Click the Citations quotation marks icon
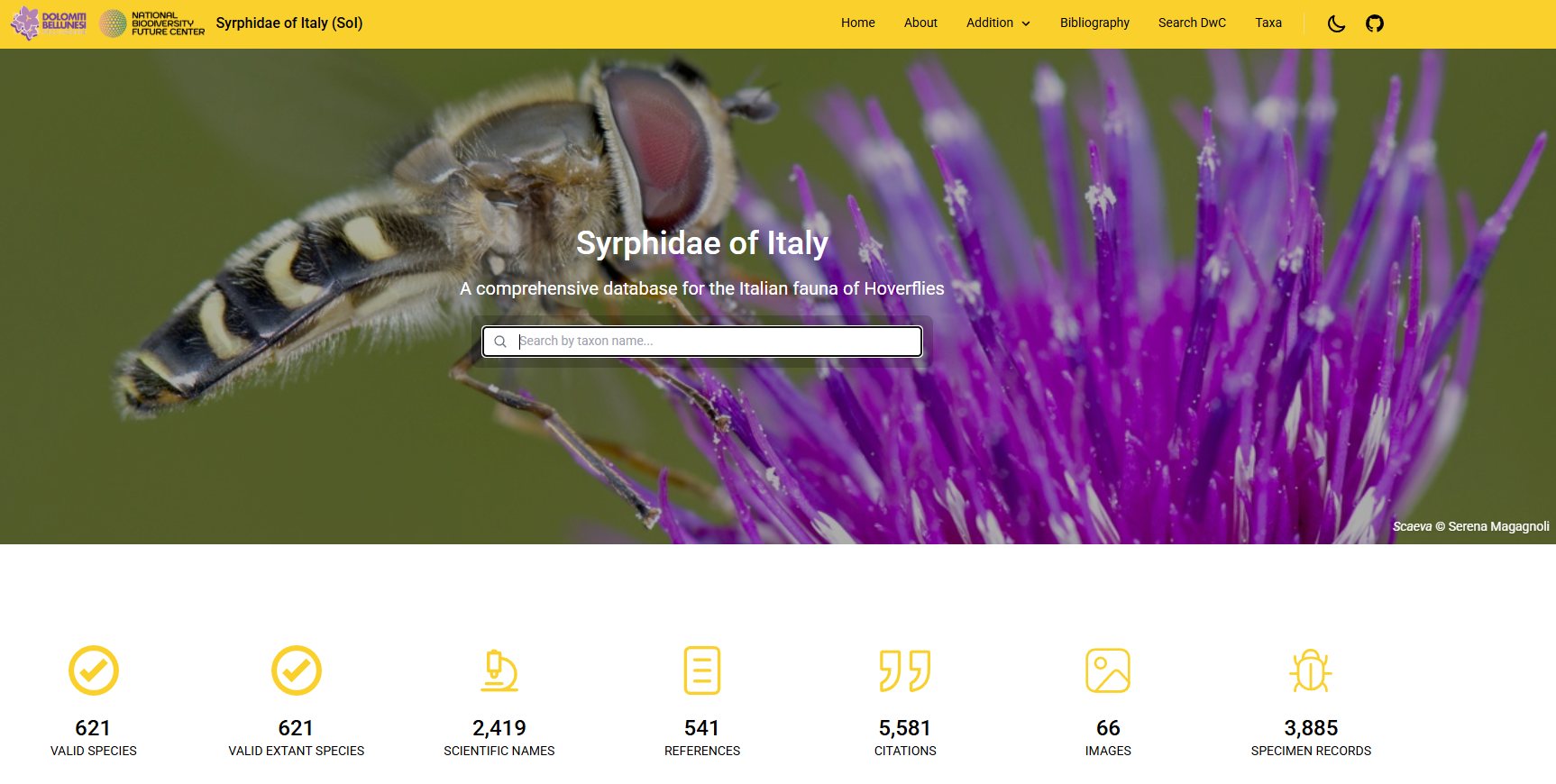The image size is (1556, 784). 905,670
